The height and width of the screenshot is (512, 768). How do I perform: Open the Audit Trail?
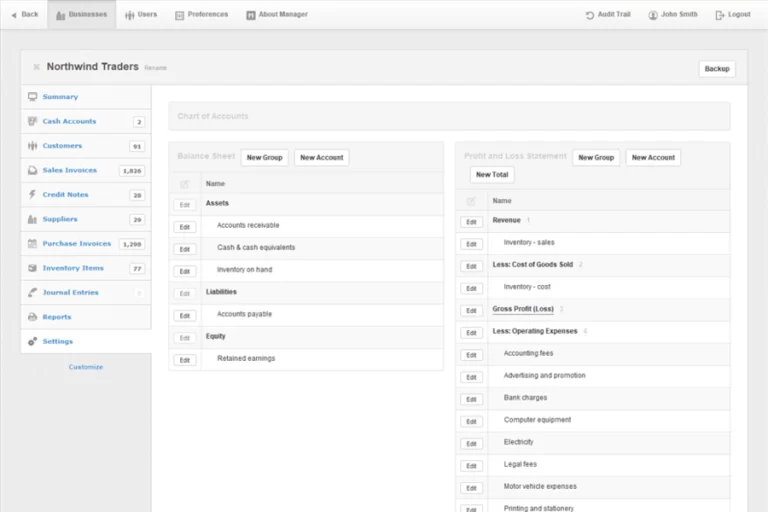[608, 15]
